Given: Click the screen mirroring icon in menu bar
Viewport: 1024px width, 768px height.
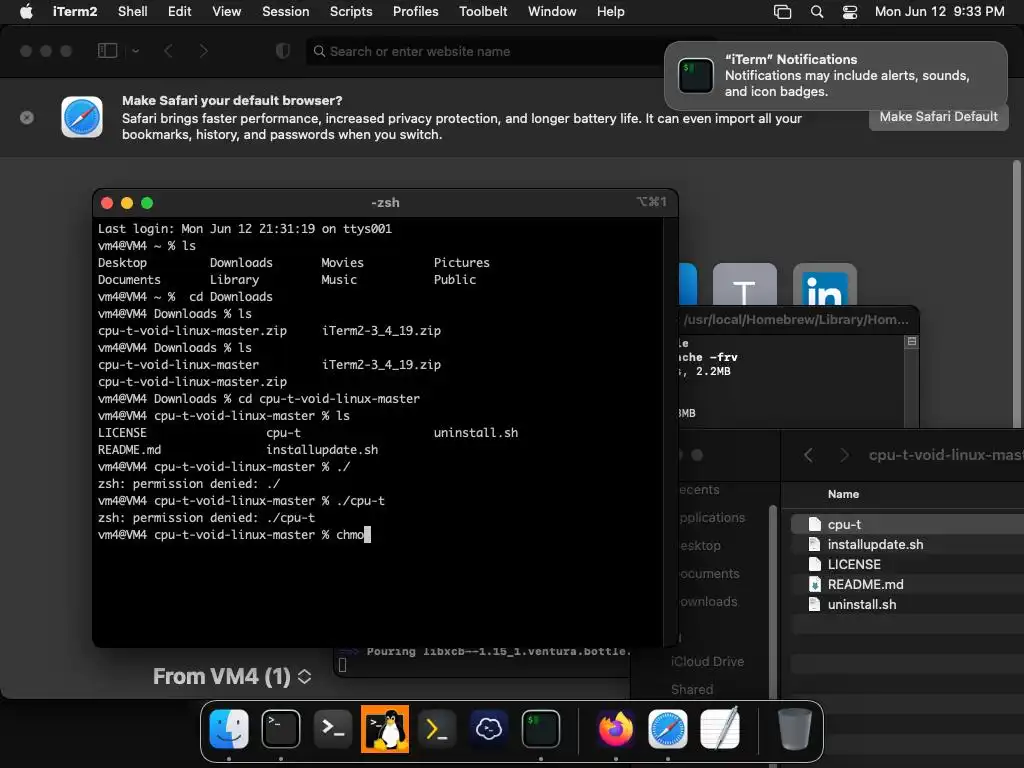Looking at the screenshot, I should pyautogui.click(x=782, y=12).
